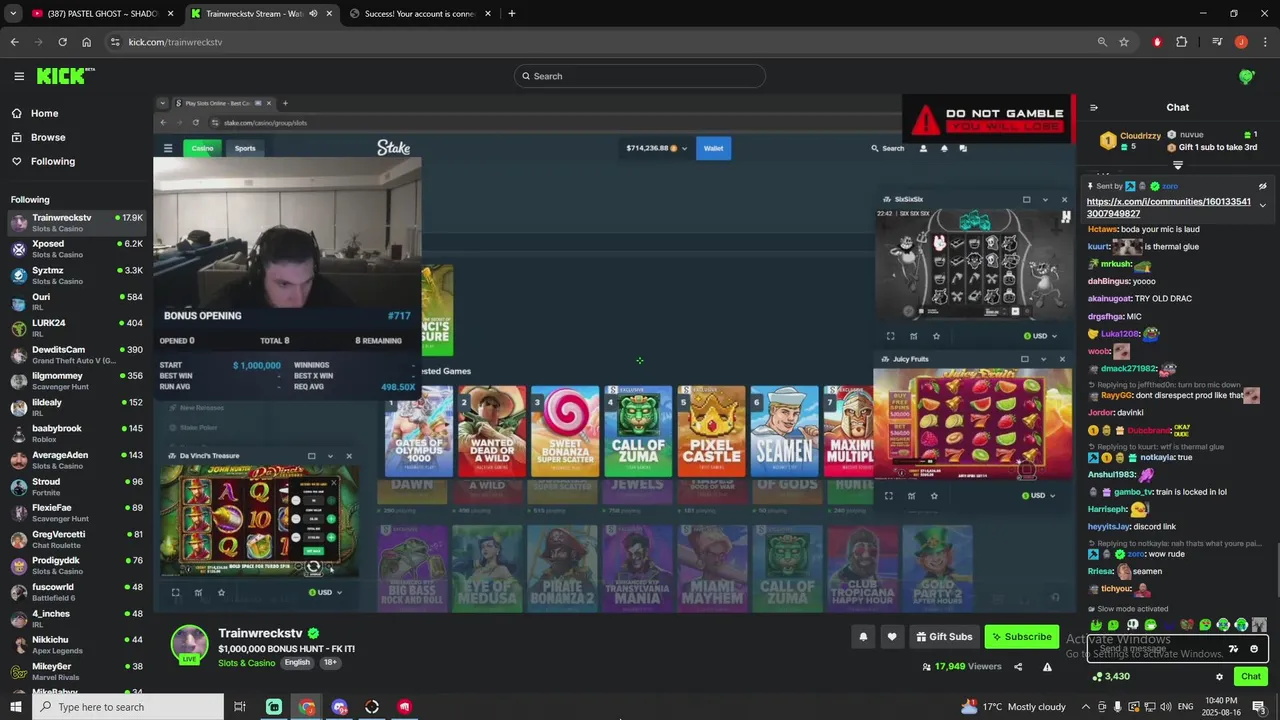
Task: Send message with the Chat button
Action: tap(1251, 677)
